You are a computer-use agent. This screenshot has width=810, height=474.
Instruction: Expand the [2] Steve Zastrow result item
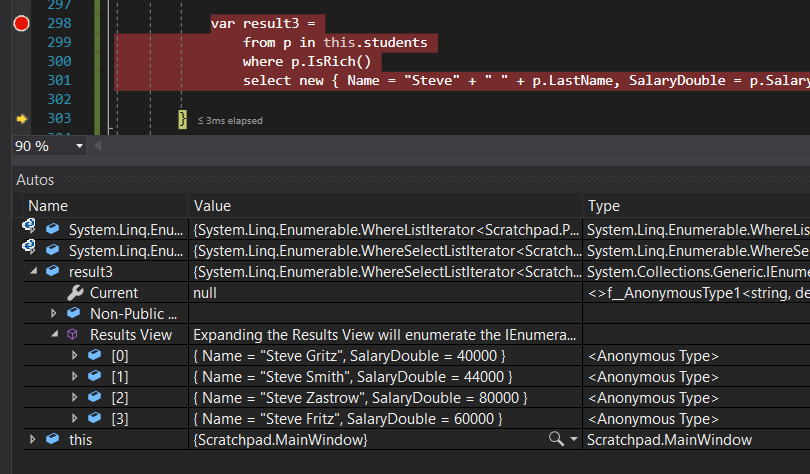tap(74, 397)
